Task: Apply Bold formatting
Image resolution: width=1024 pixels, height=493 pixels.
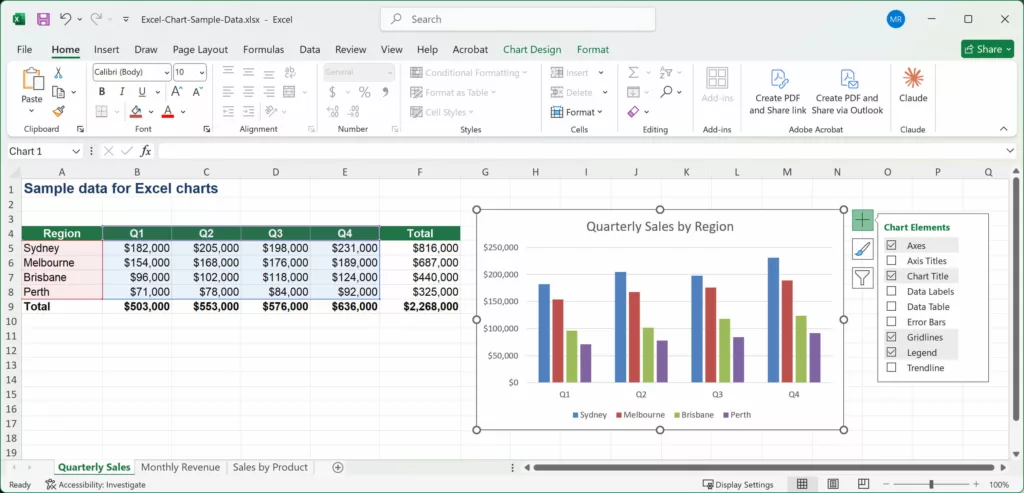Action: pyautogui.click(x=103, y=92)
